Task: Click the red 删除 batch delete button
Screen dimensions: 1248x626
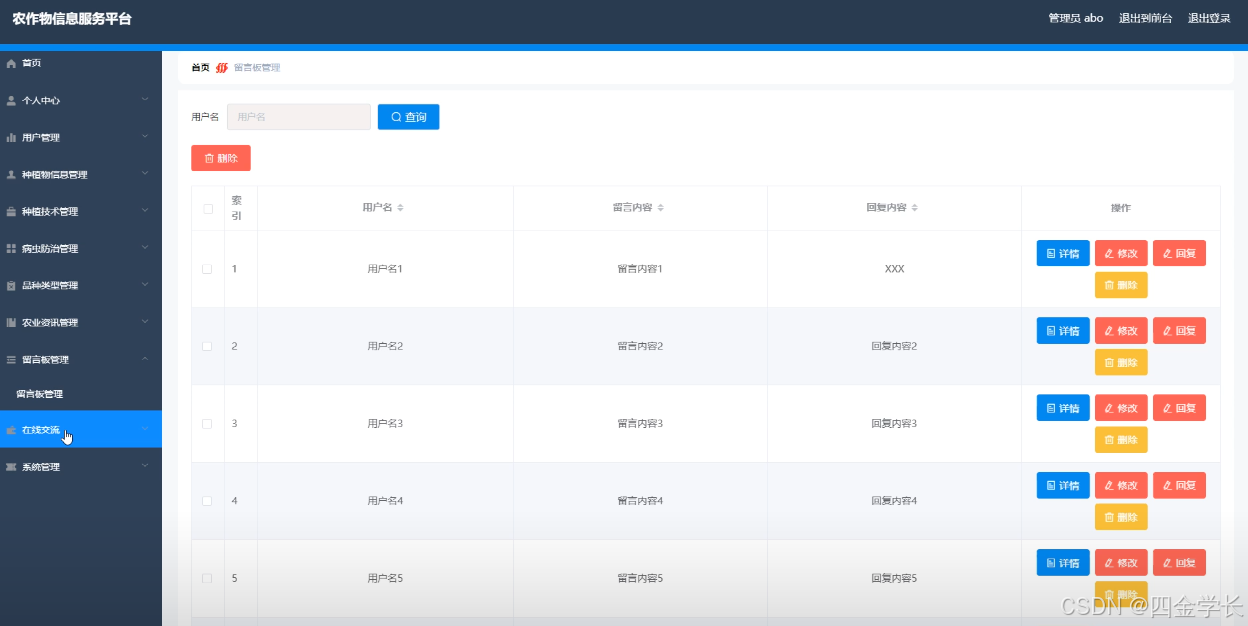Action: pos(221,158)
